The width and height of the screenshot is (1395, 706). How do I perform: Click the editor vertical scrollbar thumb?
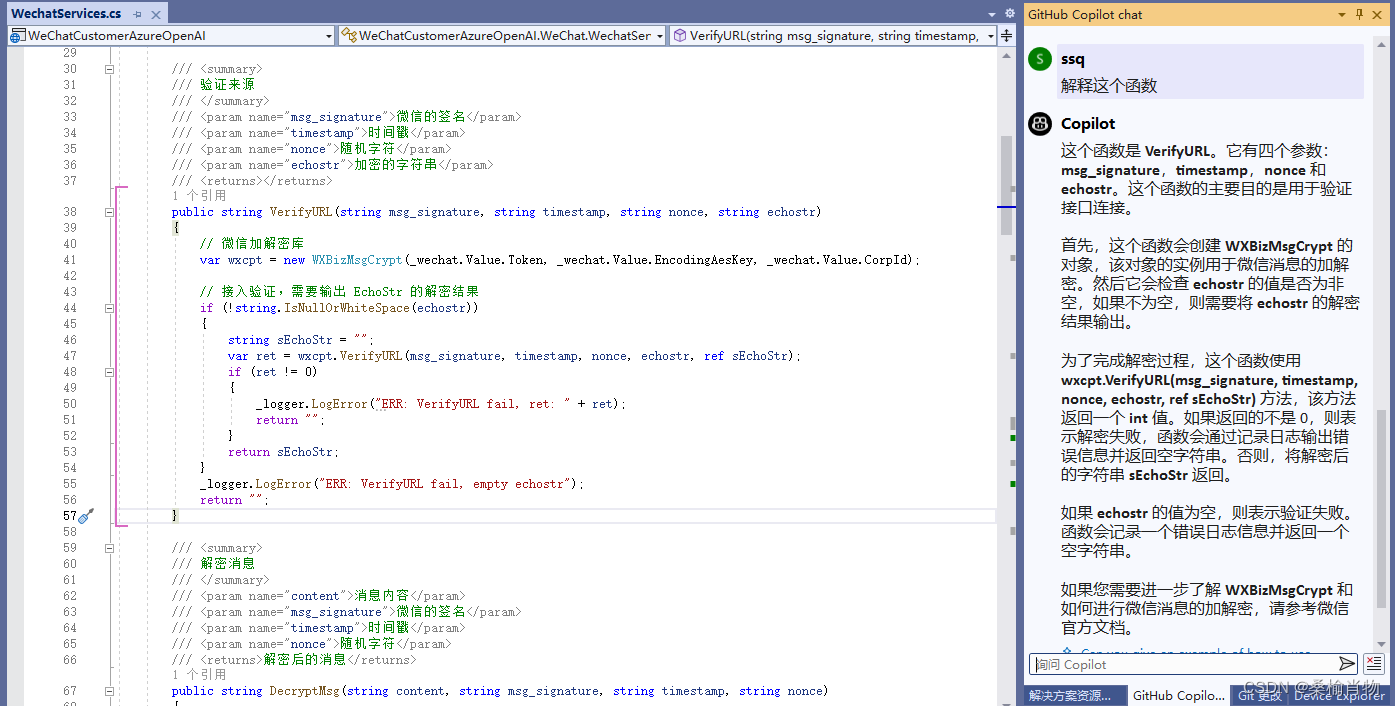pyautogui.click(x=1006, y=185)
